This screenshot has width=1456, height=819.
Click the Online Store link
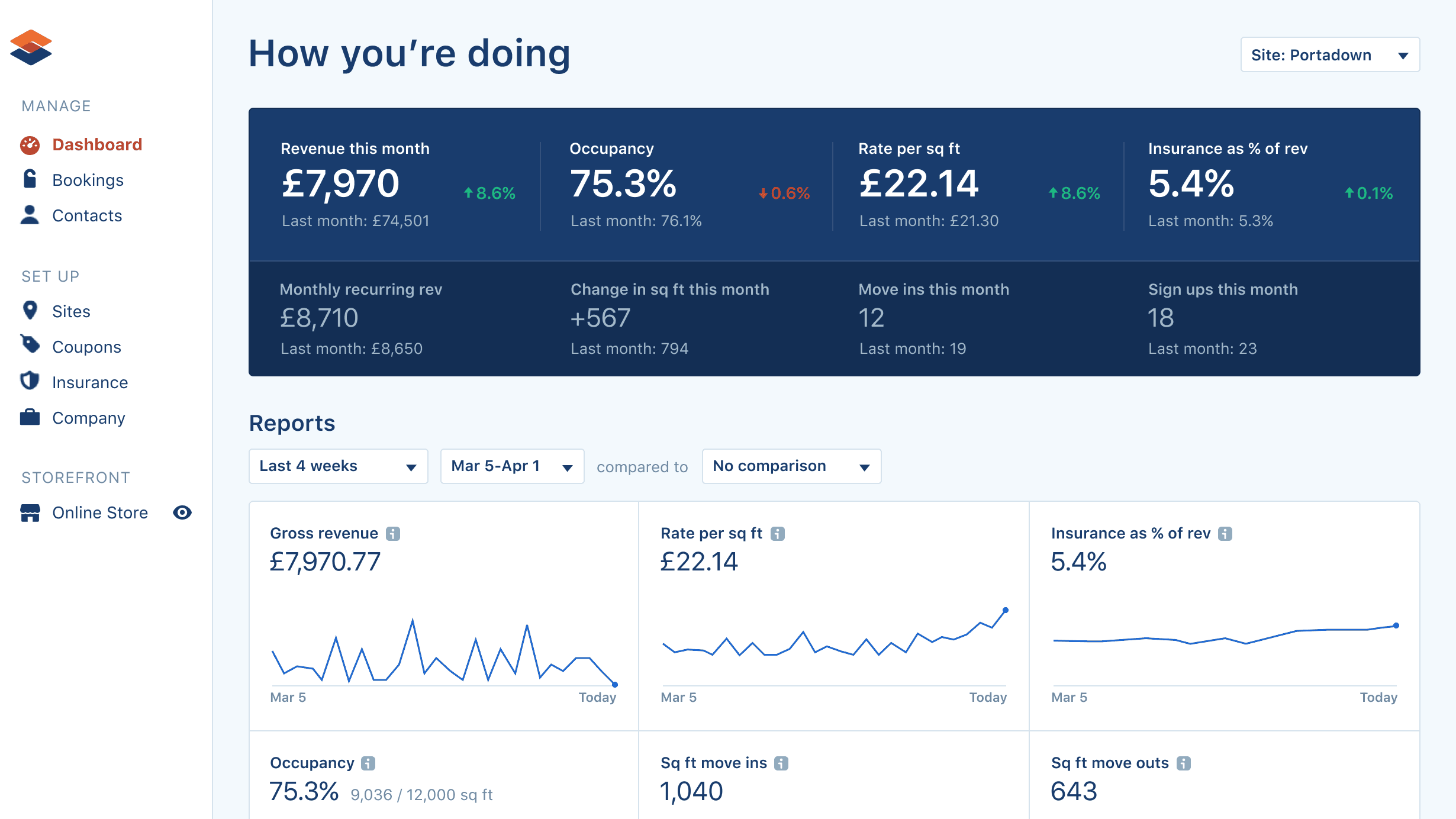pos(100,512)
